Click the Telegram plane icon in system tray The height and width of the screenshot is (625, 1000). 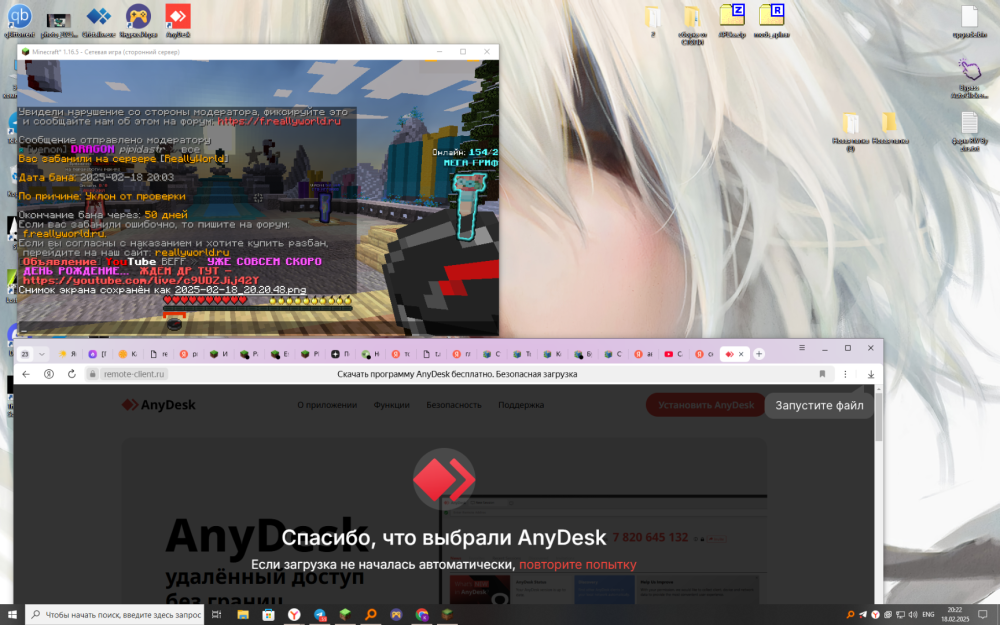click(x=863, y=615)
